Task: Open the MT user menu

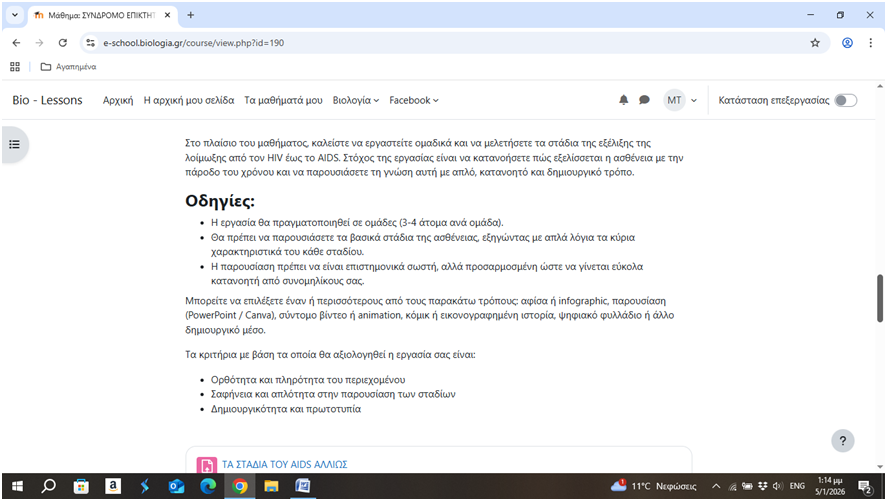Action: (679, 100)
